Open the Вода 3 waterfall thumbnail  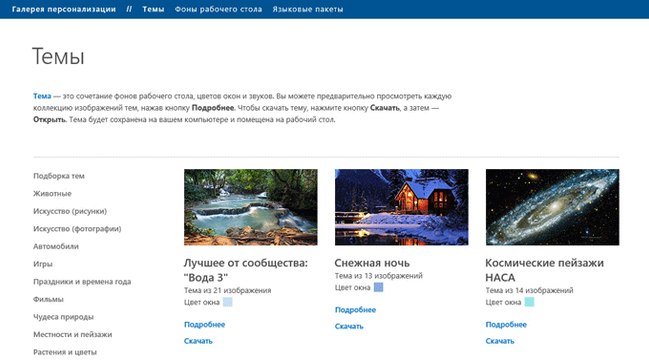click(x=251, y=207)
